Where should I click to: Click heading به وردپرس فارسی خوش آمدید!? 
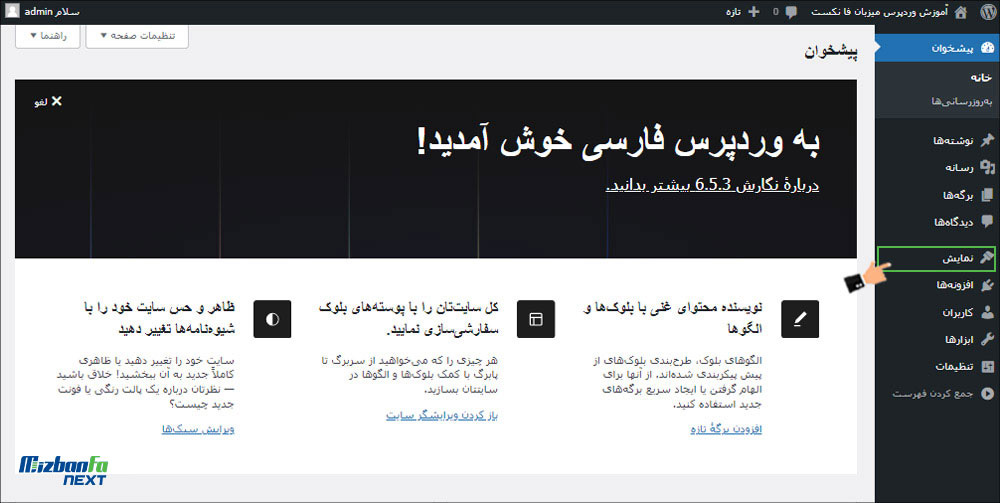click(618, 142)
